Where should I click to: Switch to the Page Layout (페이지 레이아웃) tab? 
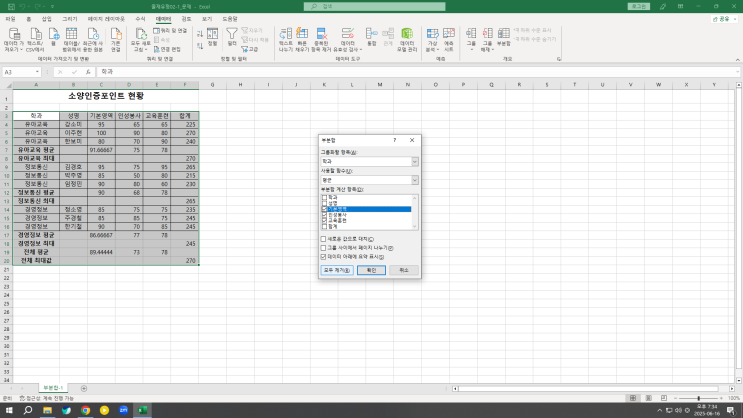tap(106, 19)
